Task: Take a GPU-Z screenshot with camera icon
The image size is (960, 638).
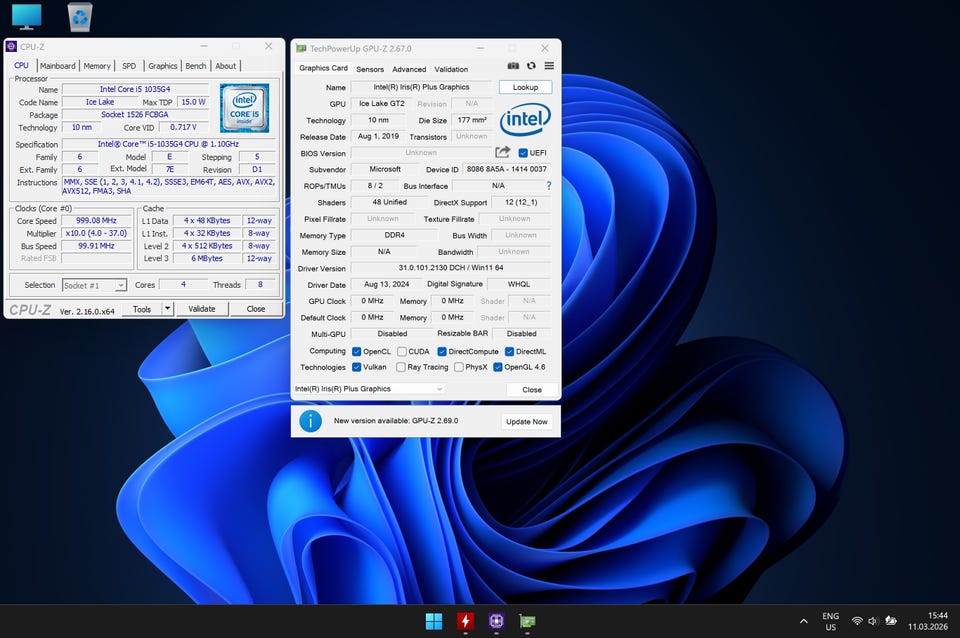Action: (513, 66)
